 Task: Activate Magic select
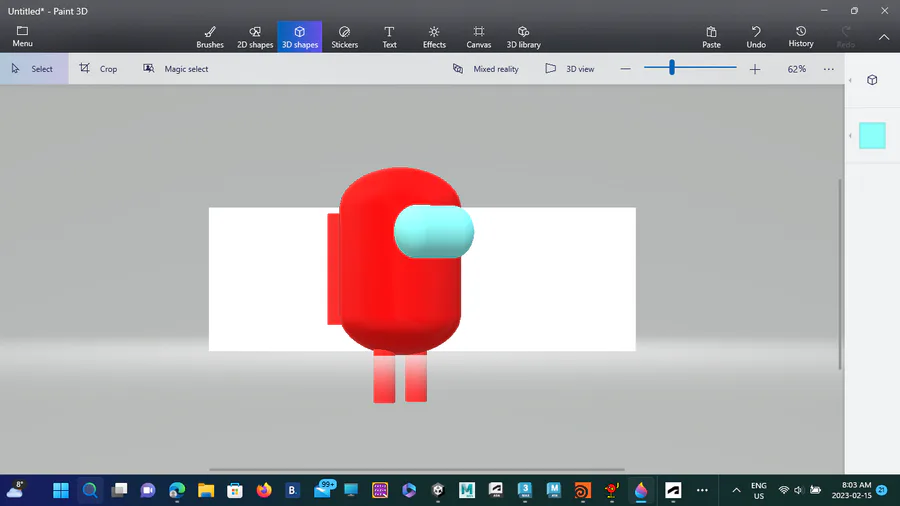tap(176, 69)
